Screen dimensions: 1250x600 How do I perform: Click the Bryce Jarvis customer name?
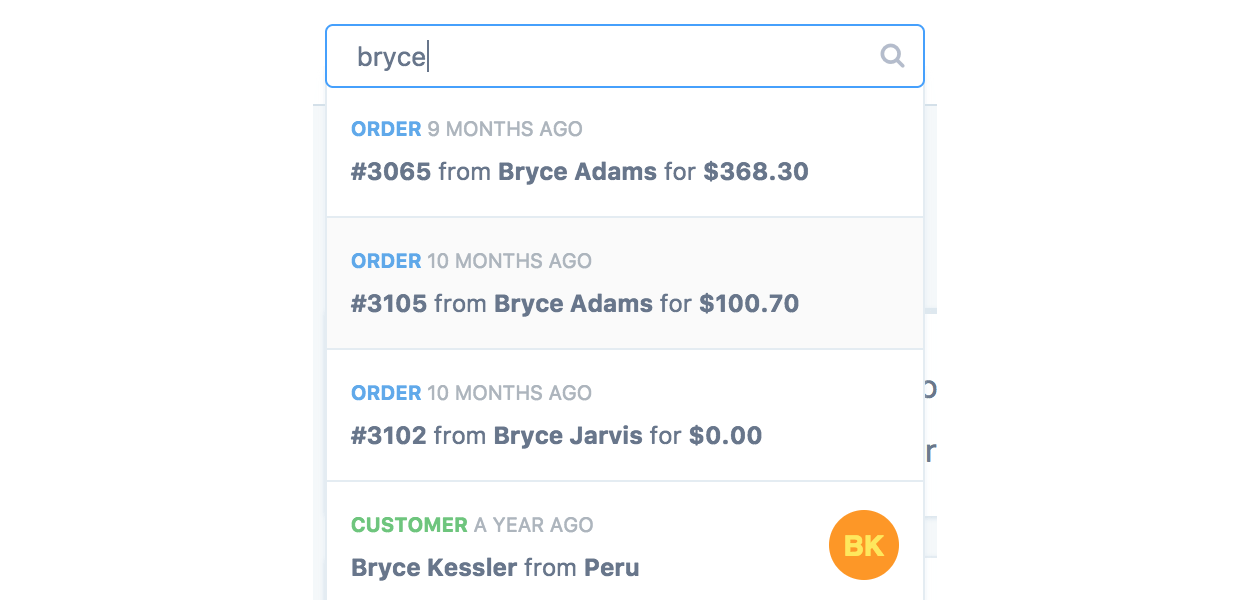coord(568,436)
